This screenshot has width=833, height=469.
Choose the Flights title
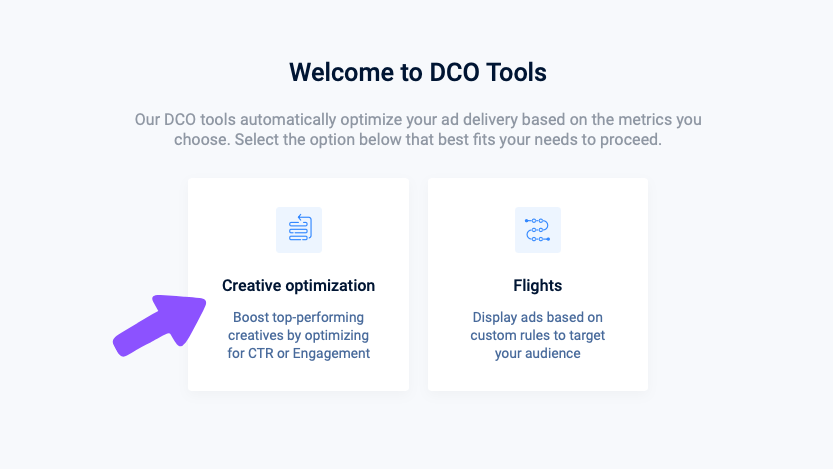[x=538, y=286]
